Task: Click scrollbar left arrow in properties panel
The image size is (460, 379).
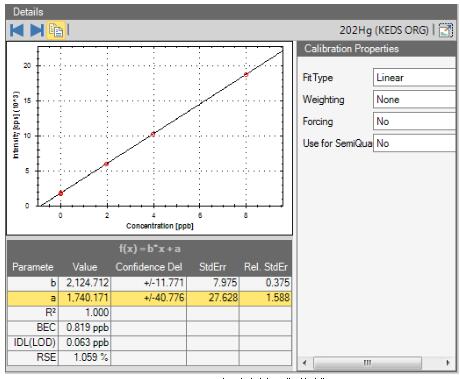Action: coord(304,362)
